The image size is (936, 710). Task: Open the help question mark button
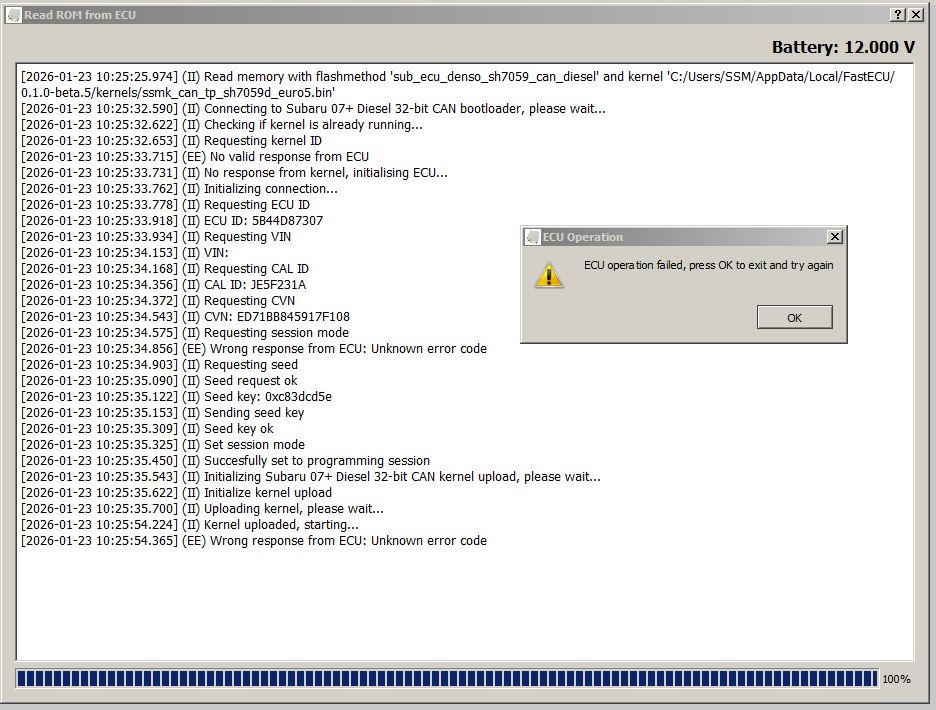pyautogui.click(x=897, y=14)
